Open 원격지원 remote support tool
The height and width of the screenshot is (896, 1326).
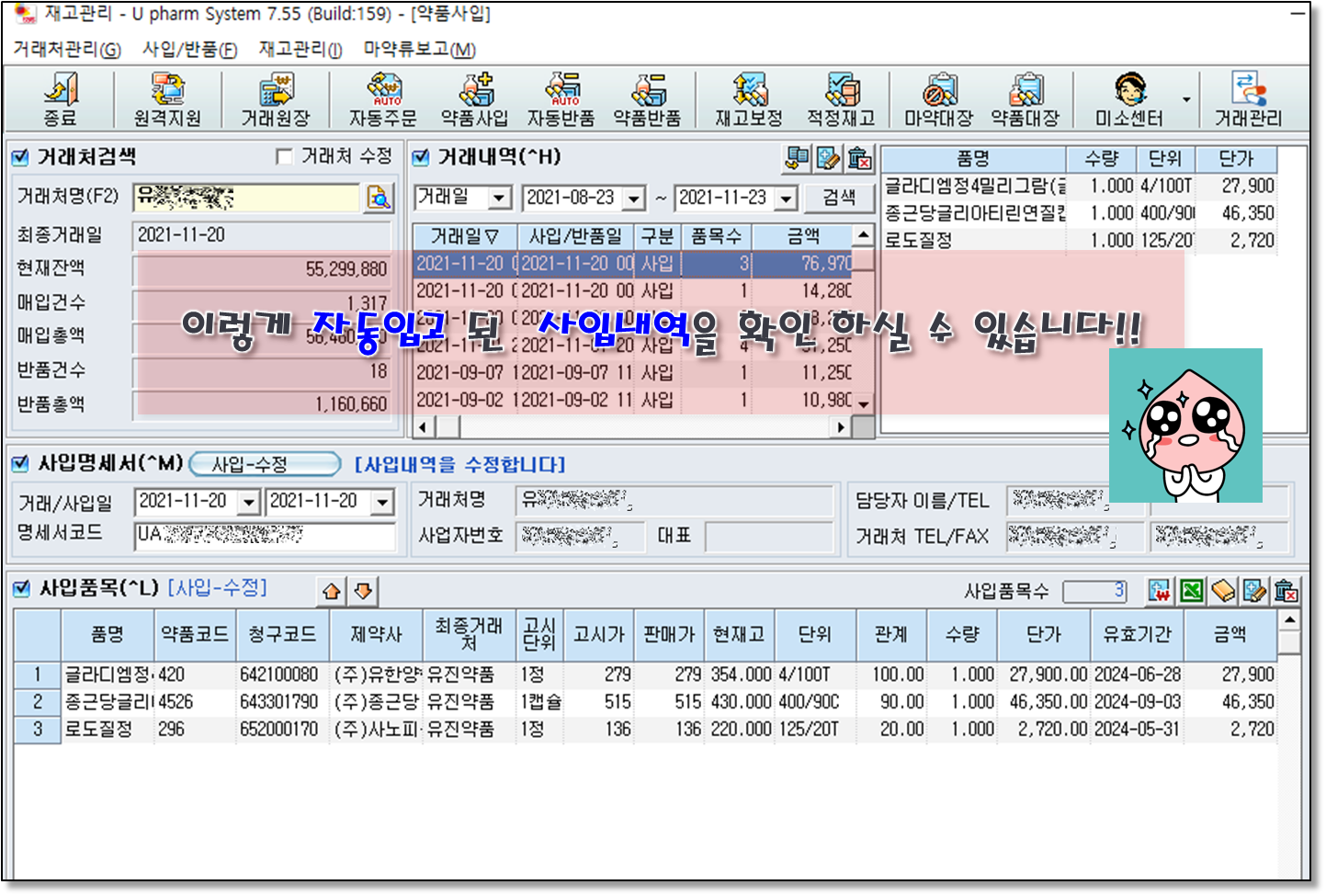pyautogui.click(x=167, y=99)
